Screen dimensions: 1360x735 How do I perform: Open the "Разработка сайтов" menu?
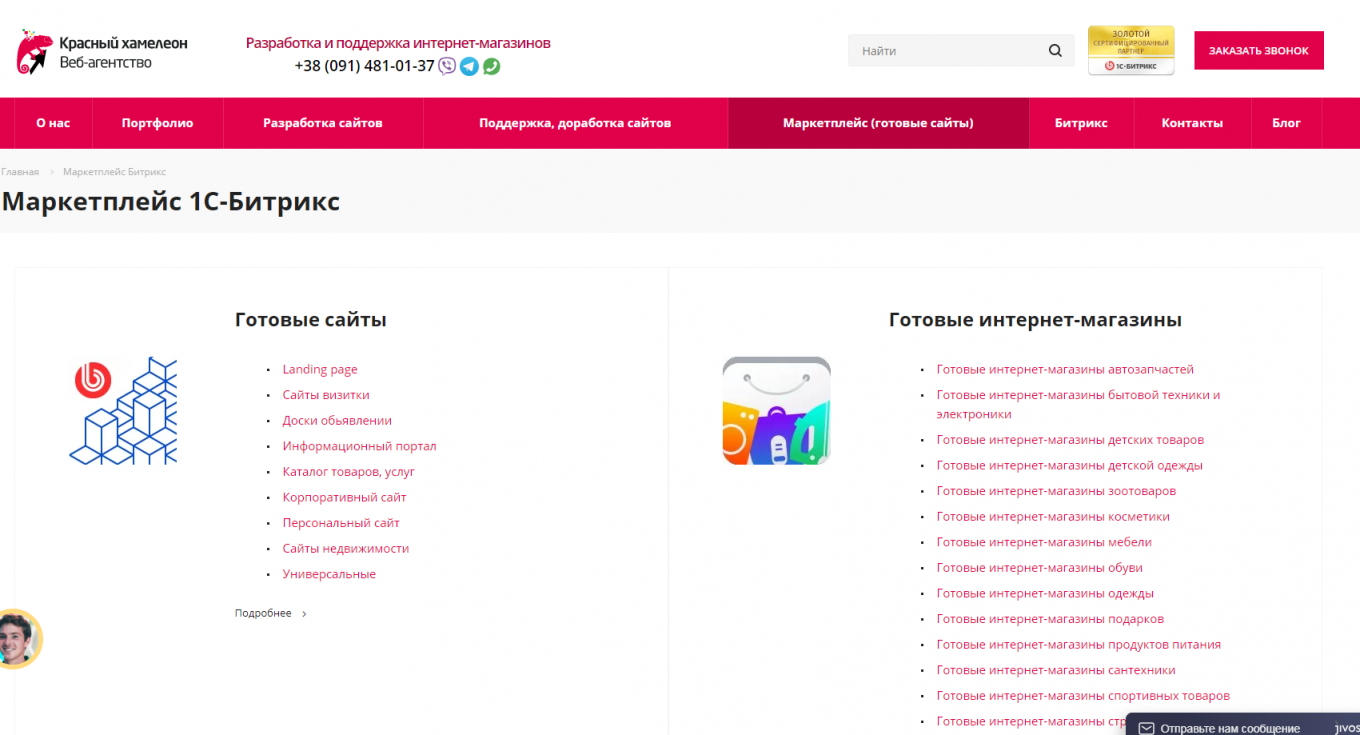tap(323, 123)
